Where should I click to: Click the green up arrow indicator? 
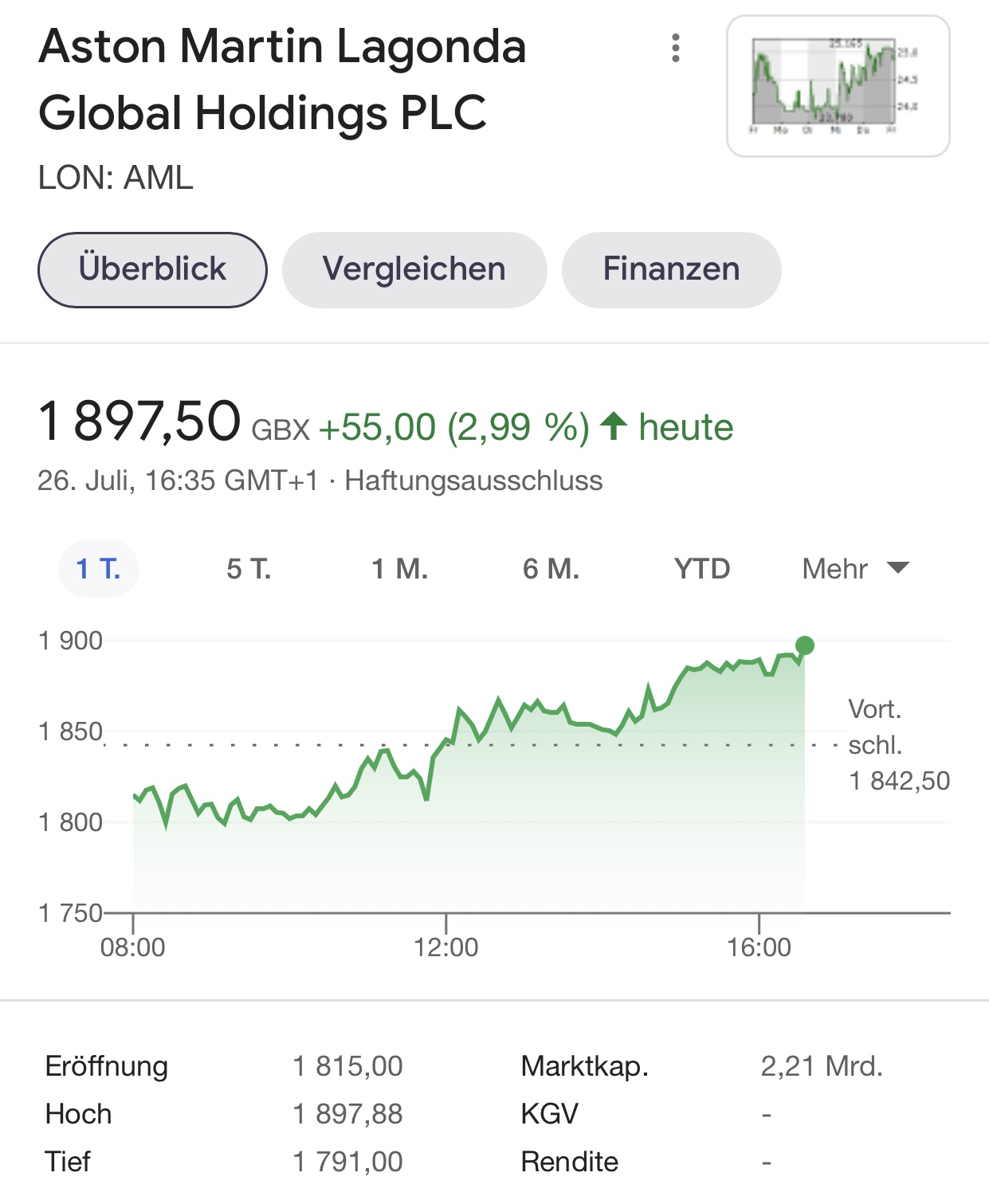coord(614,426)
